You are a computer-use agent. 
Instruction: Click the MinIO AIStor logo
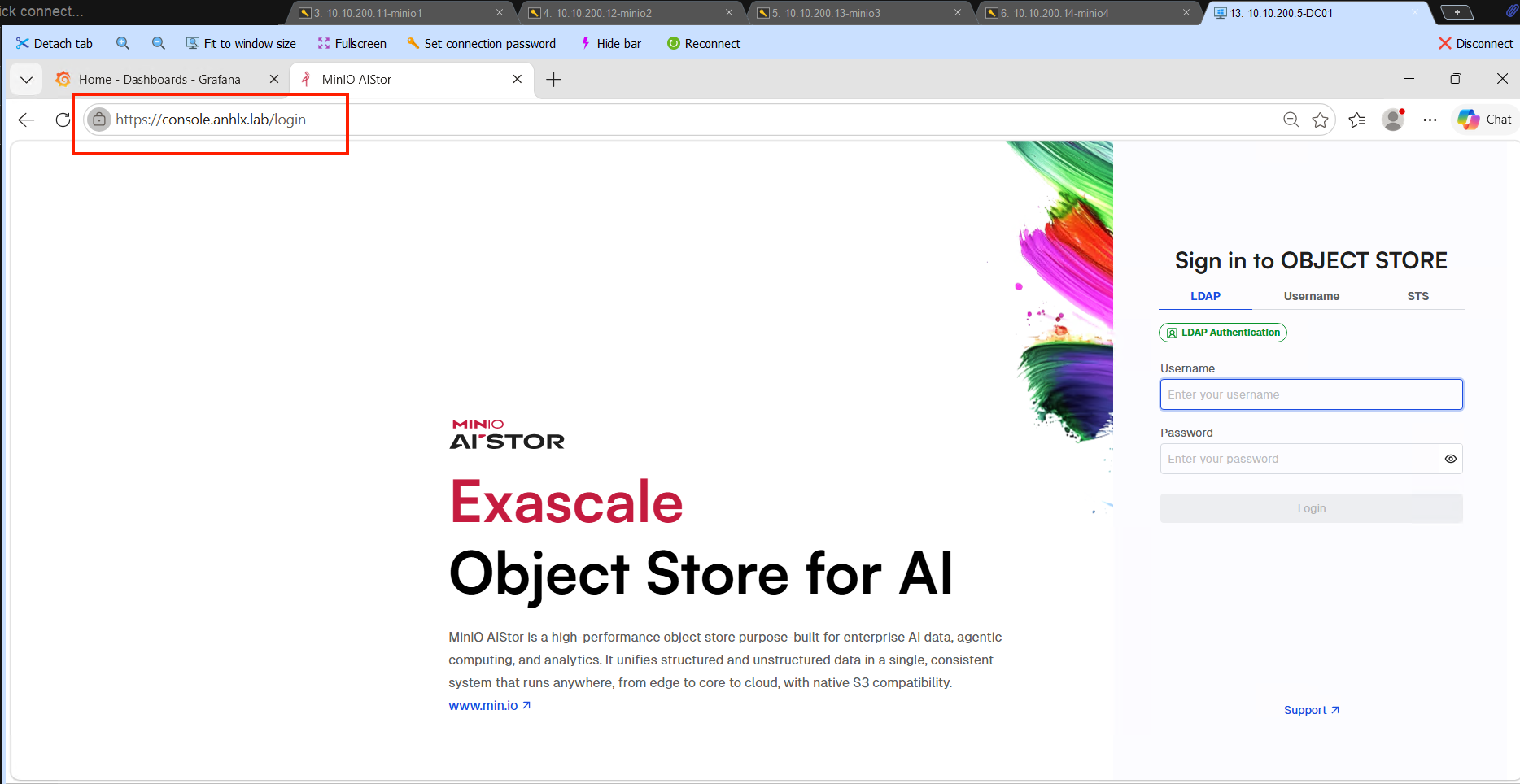(507, 434)
